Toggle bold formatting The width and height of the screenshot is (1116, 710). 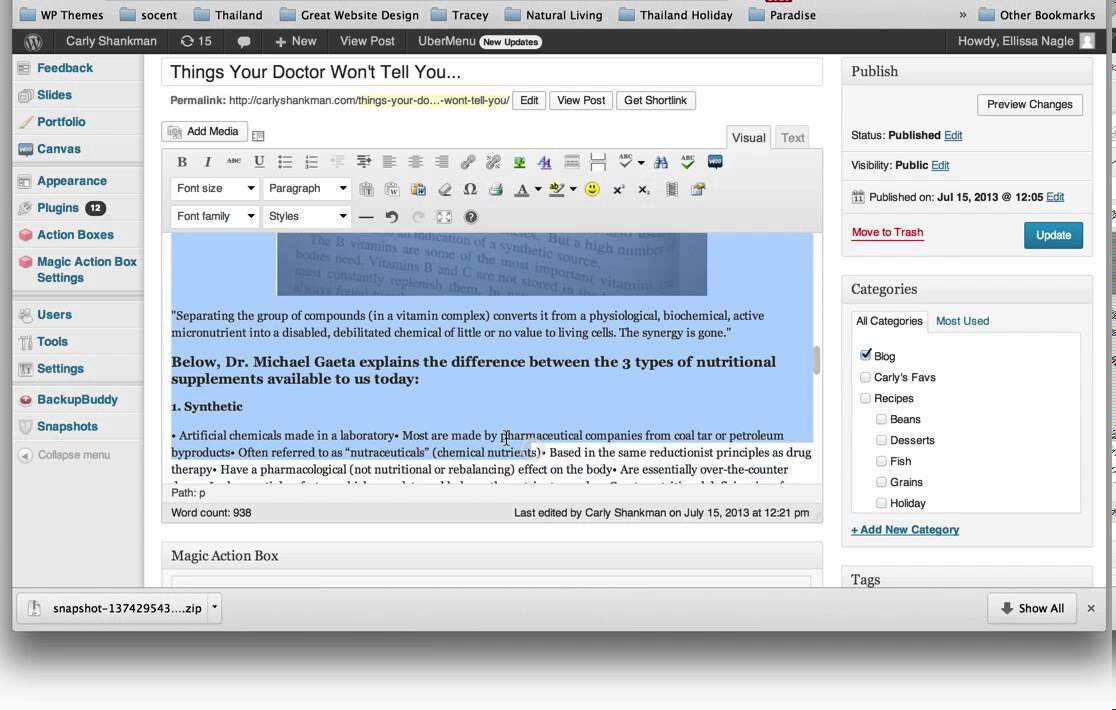point(182,162)
